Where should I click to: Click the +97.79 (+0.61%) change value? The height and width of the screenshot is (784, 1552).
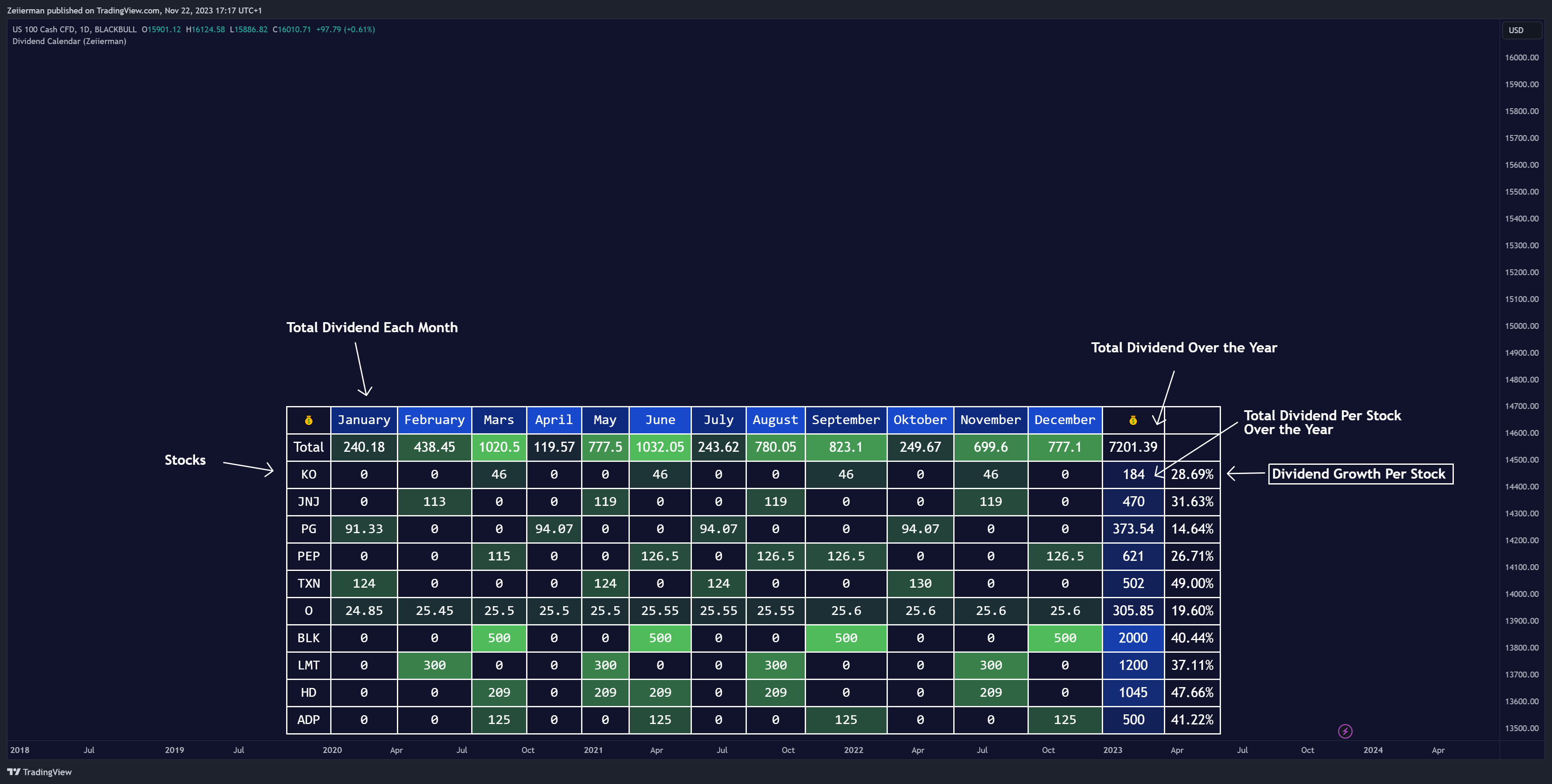pos(345,29)
